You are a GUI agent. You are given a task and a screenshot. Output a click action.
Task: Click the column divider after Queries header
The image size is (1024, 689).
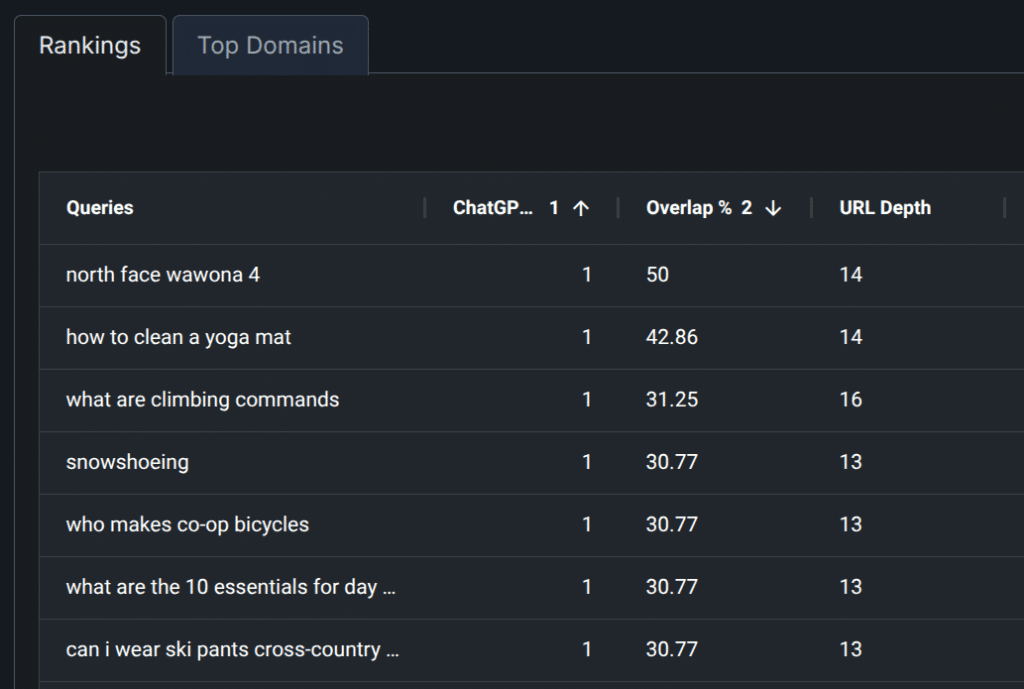[x=425, y=208]
